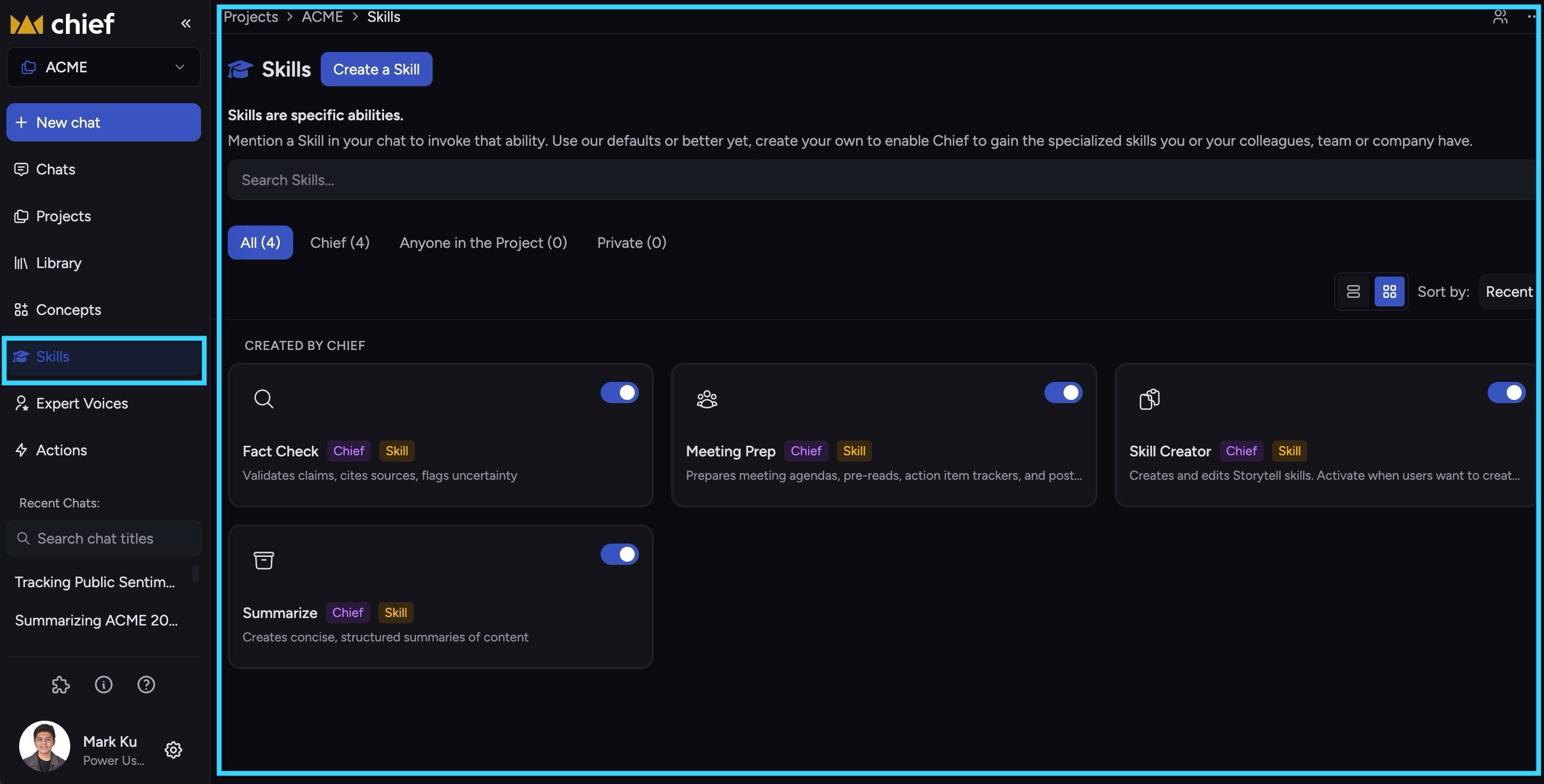Click the Mark Ku user name

click(110, 741)
